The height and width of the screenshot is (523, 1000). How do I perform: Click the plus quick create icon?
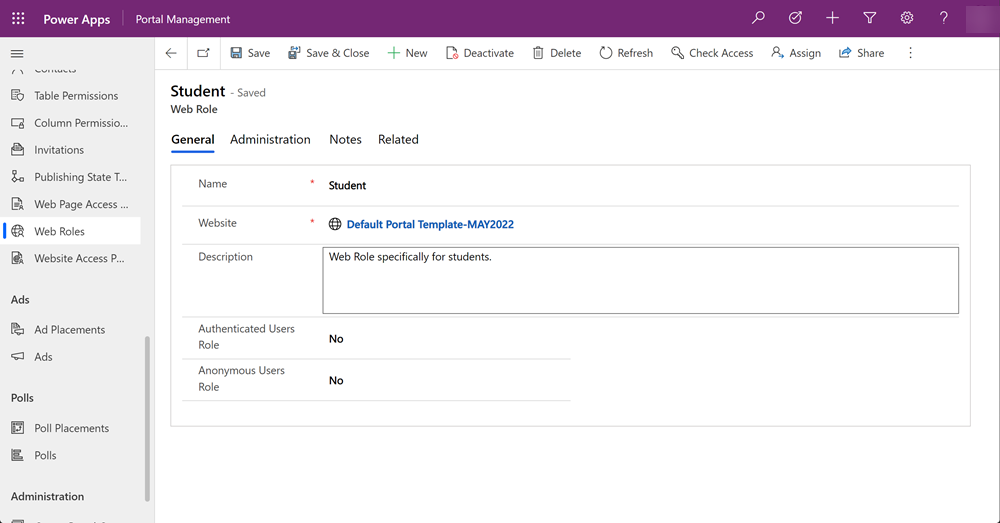tap(832, 19)
